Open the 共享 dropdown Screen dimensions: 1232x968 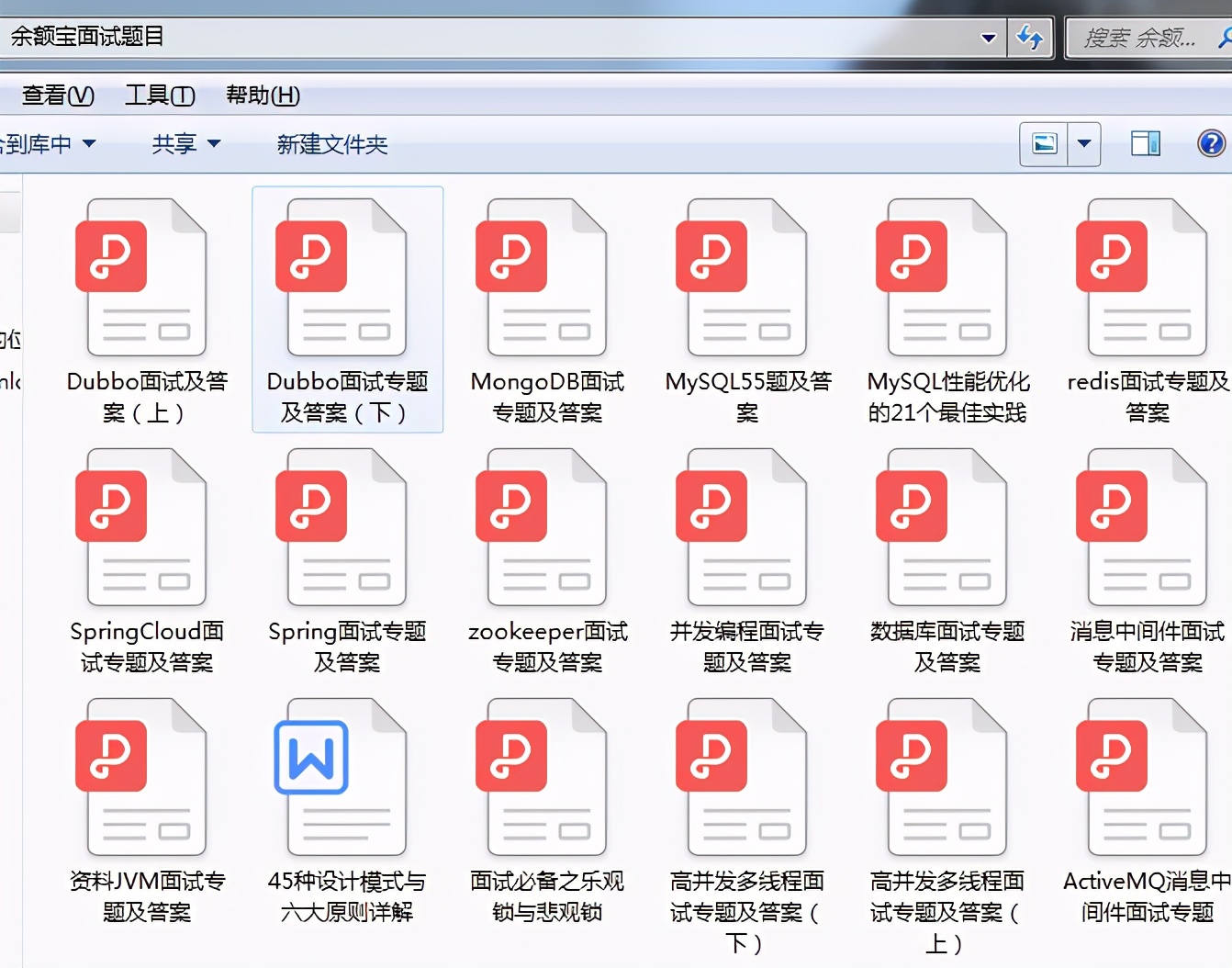click(186, 143)
